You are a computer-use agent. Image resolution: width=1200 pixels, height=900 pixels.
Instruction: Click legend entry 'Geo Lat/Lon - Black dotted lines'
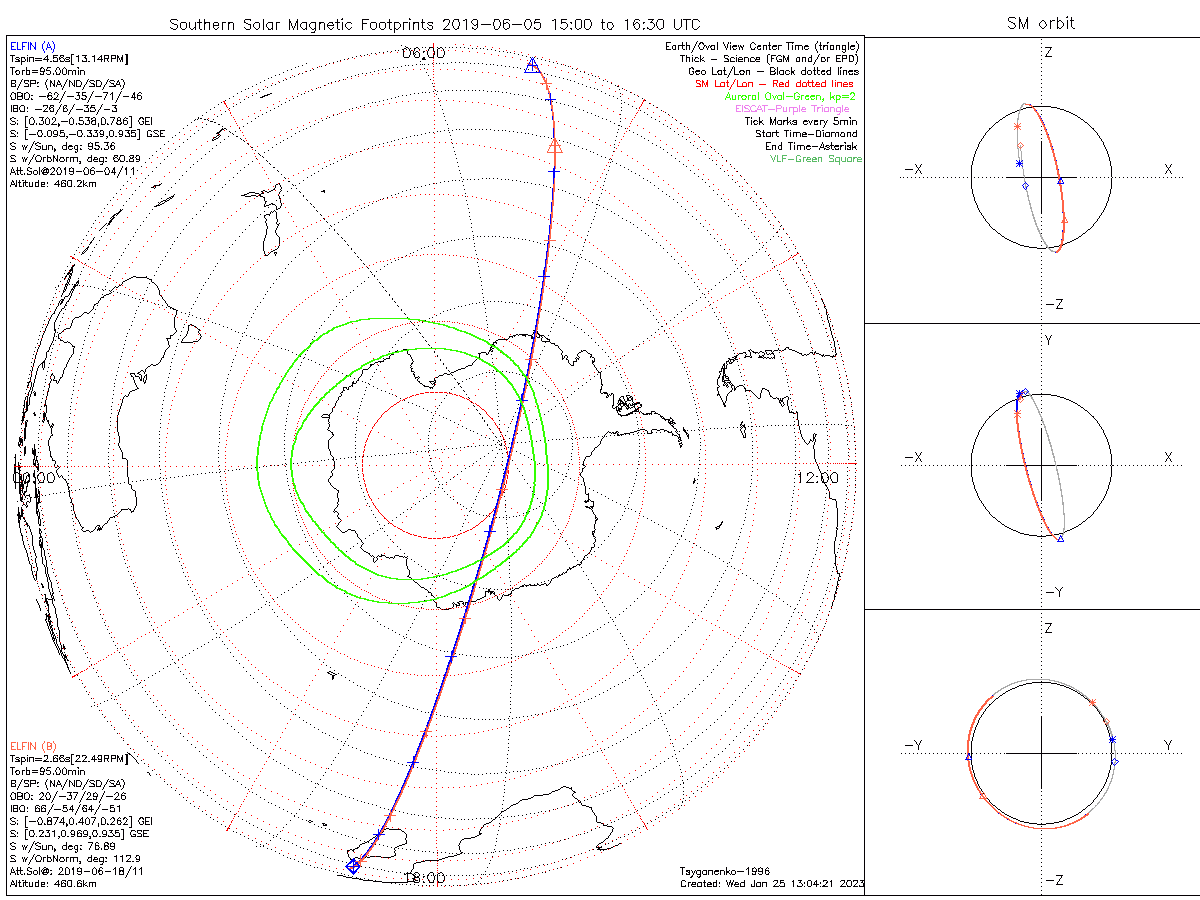pos(773,72)
